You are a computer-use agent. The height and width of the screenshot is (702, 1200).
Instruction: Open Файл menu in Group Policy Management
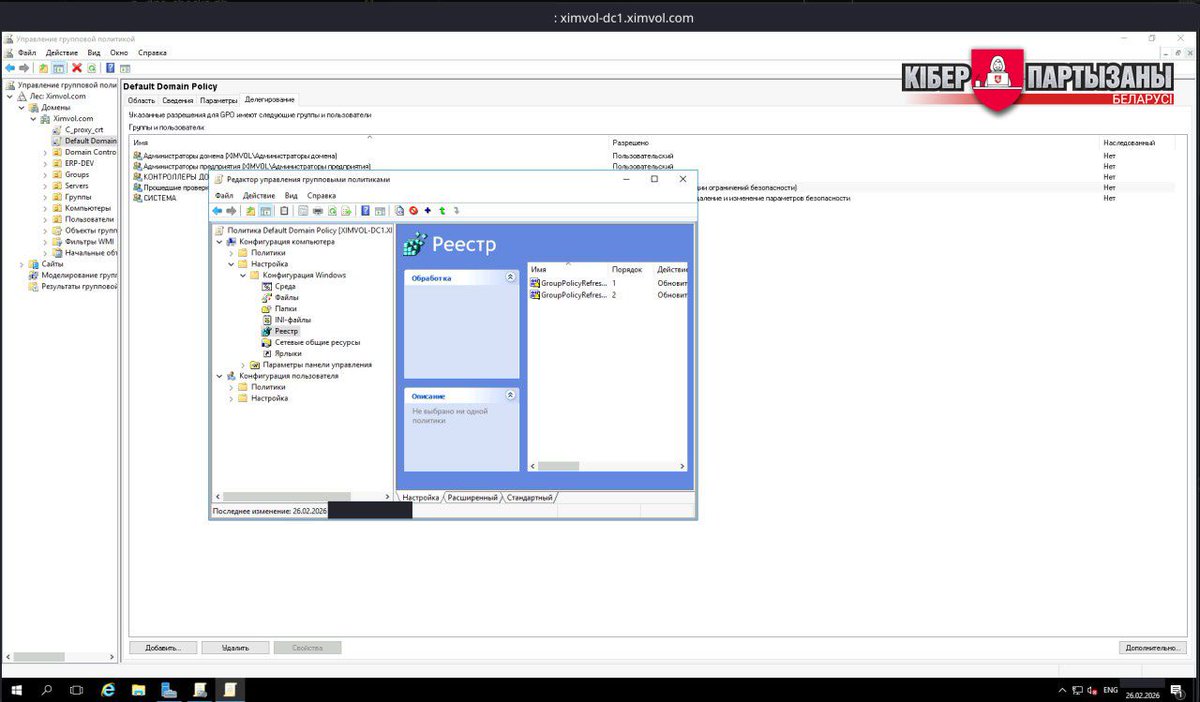[x=27, y=52]
